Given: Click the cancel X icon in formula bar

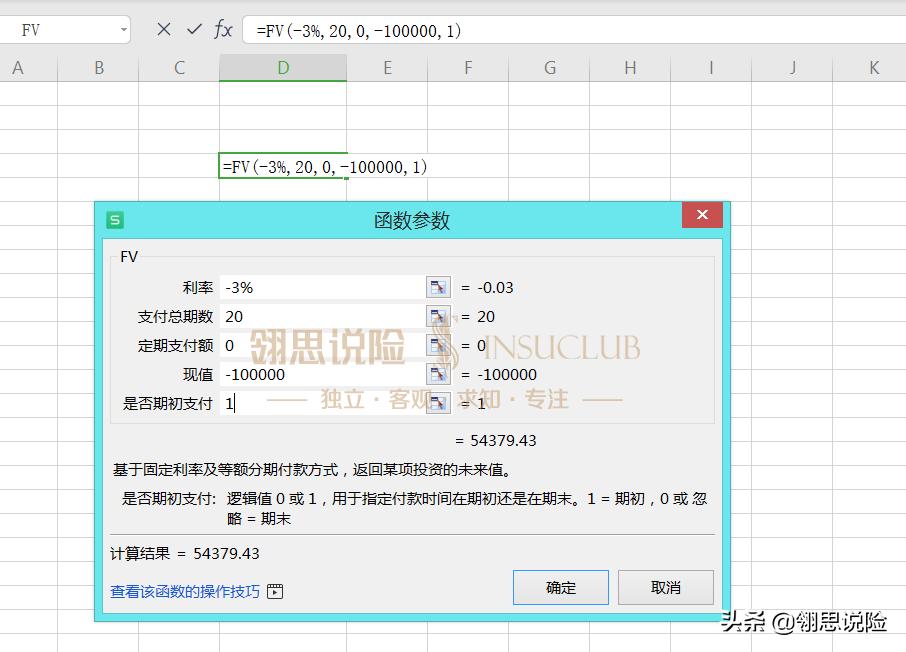Looking at the screenshot, I should tap(164, 30).
